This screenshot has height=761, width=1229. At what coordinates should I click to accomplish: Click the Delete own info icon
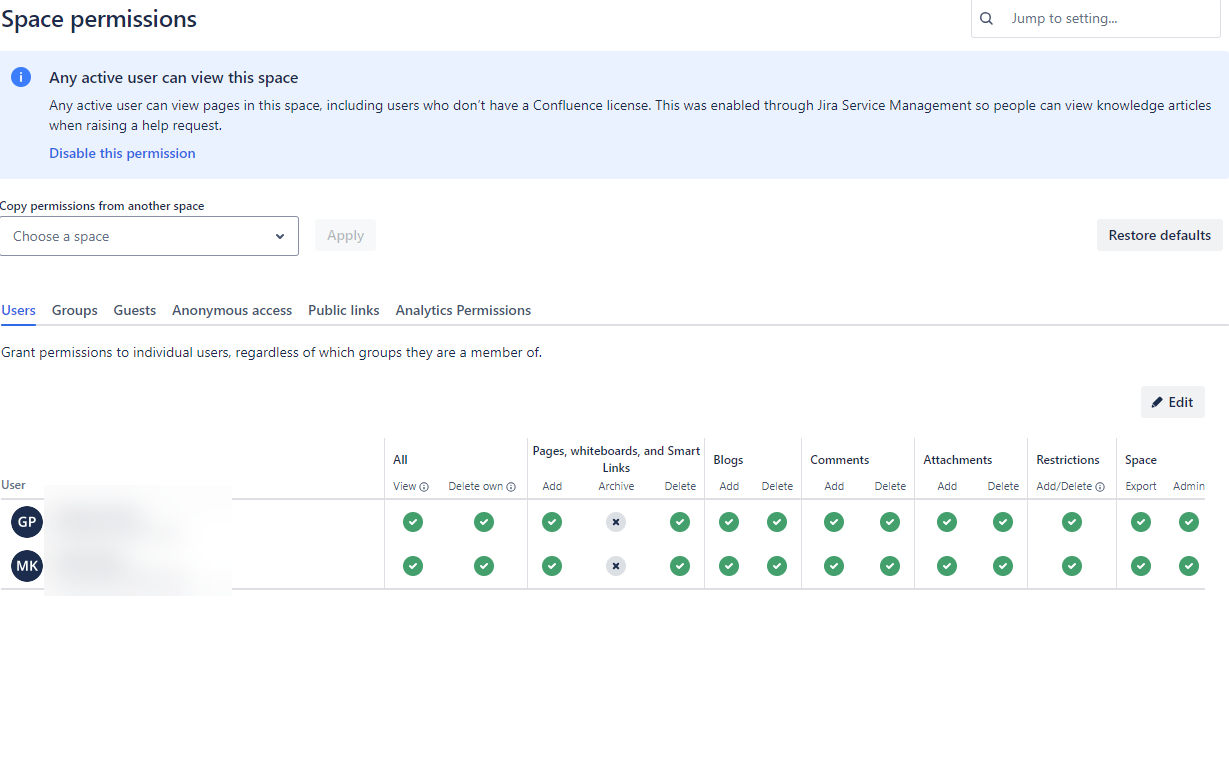tap(511, 487)
